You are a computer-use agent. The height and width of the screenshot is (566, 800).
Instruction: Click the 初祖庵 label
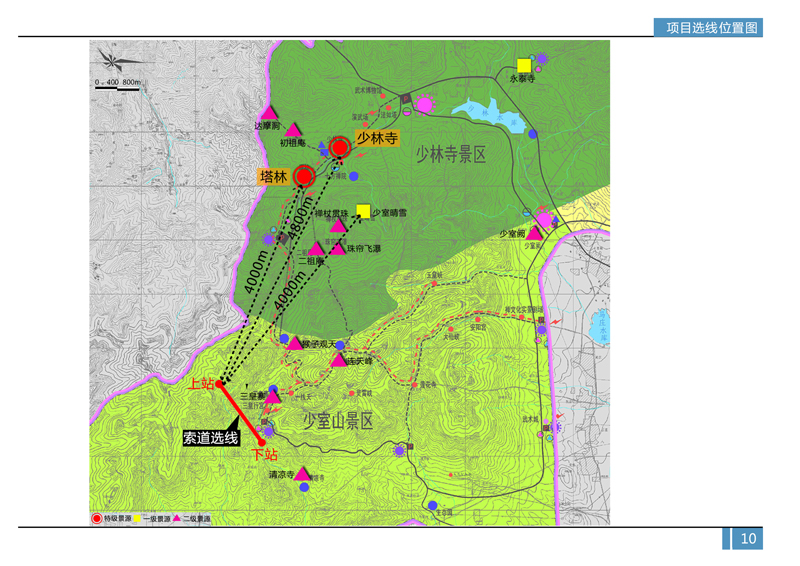coord(292,143)
